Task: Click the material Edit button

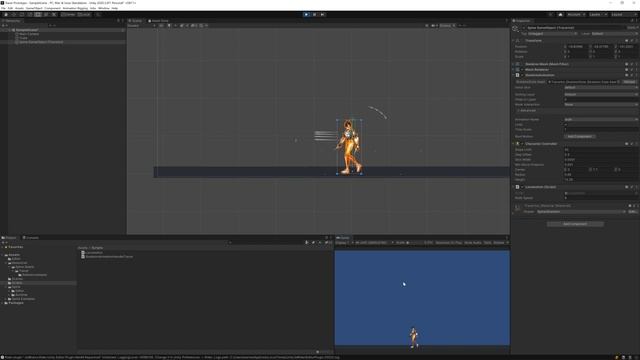Action: click(x=633, y=211)
